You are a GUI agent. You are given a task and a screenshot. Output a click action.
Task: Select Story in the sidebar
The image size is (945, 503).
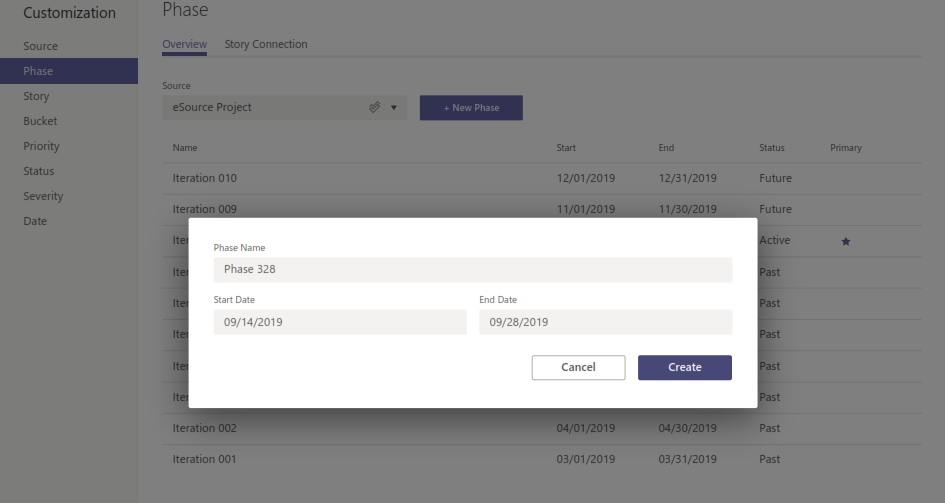point(37,96)
